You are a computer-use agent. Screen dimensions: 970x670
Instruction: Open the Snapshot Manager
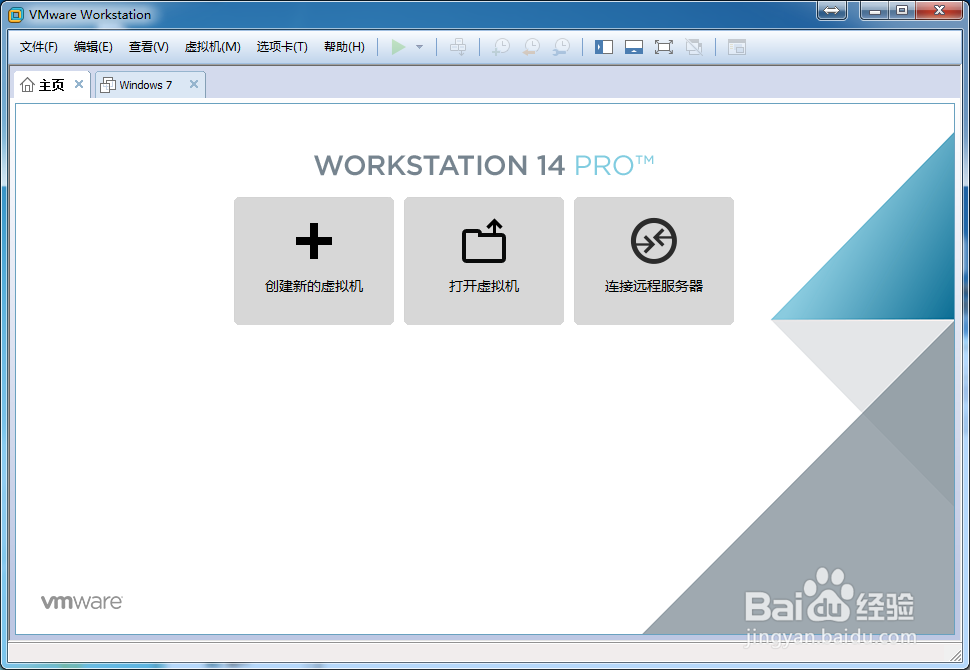tap(561, 46)
